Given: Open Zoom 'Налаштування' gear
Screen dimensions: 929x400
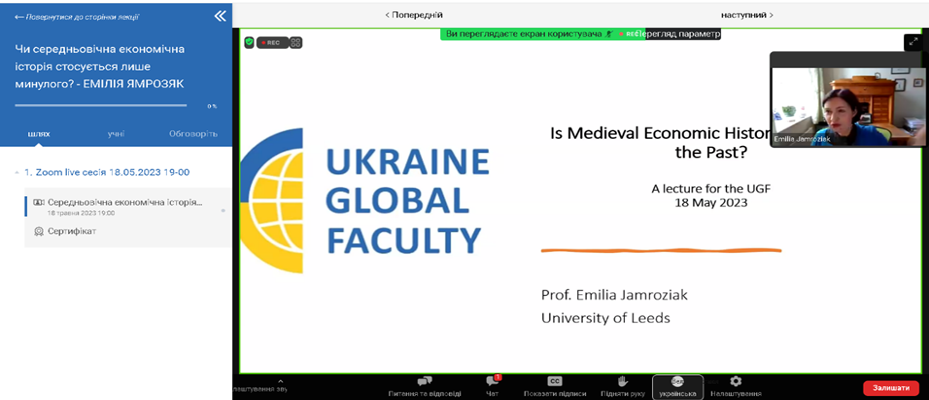Looking at the screenshot, I should (736, 386).
